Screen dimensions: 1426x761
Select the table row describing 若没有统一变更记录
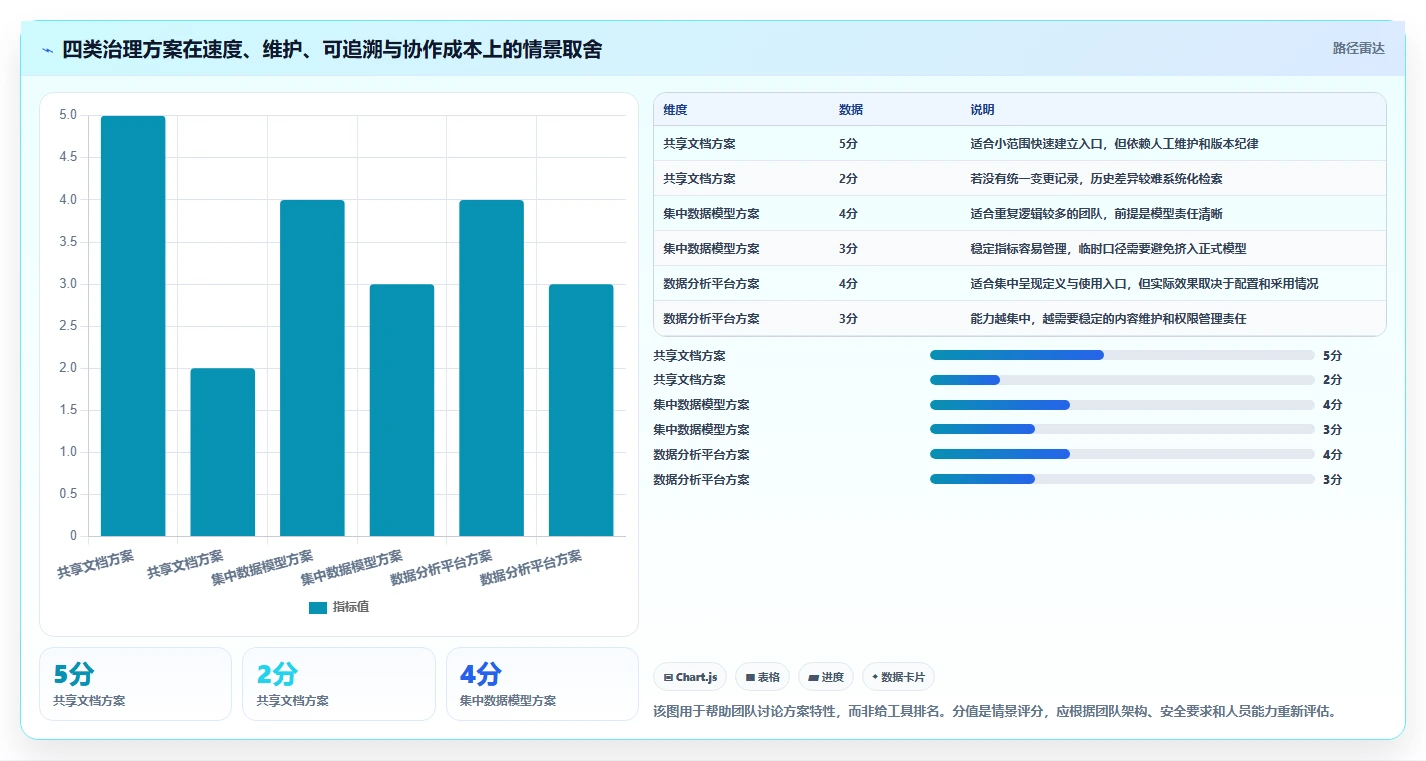[x=1020, y=179]
